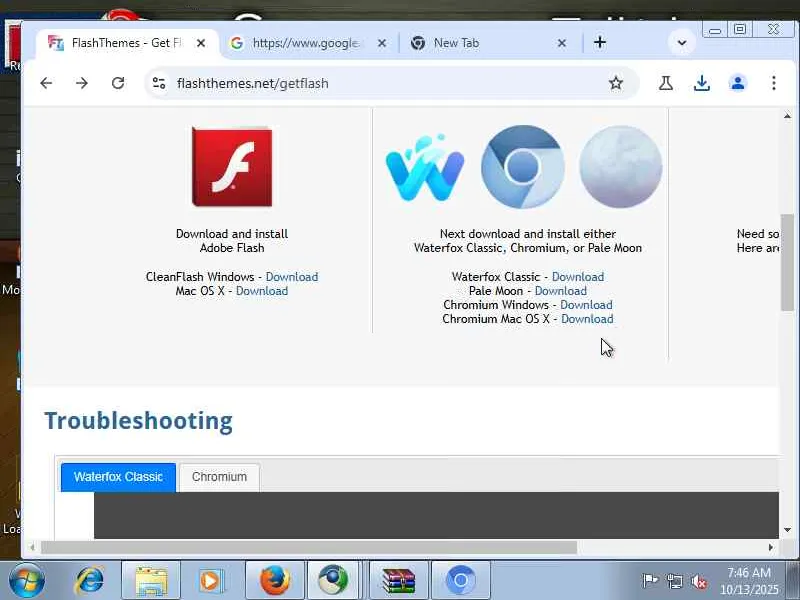Download CleanFlash for Windows

292,277
